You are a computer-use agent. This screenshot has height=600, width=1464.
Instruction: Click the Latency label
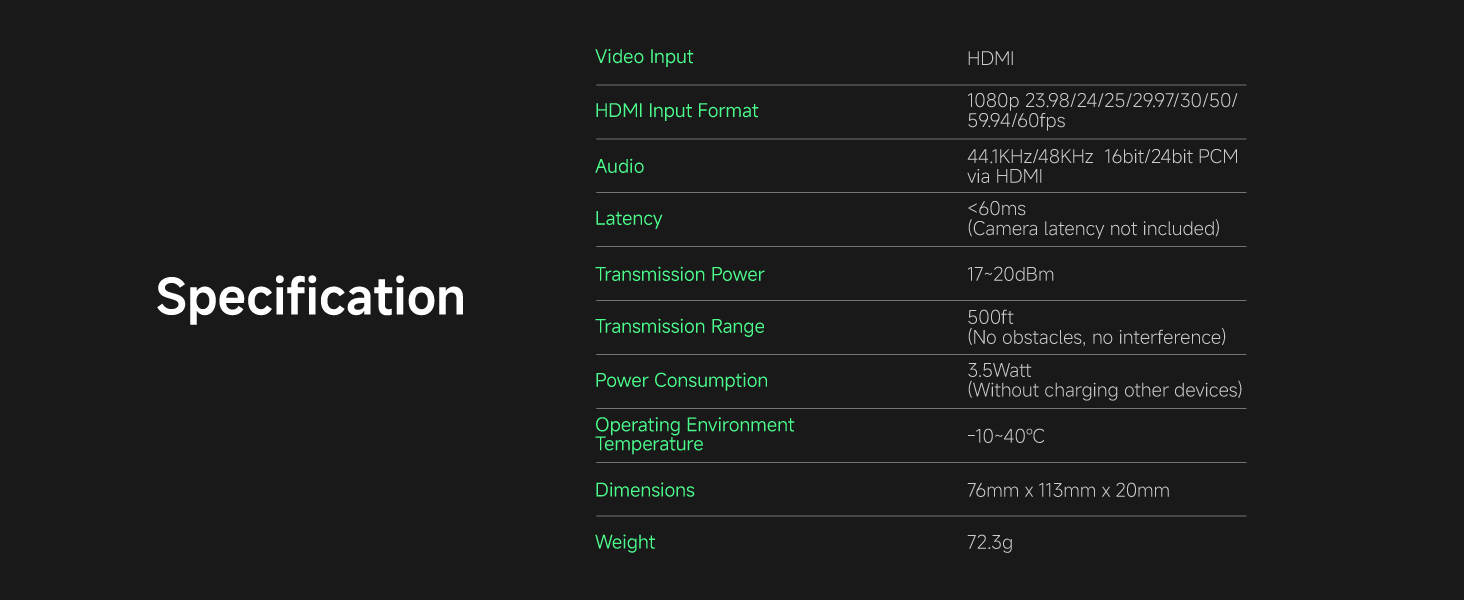(628, 218)
